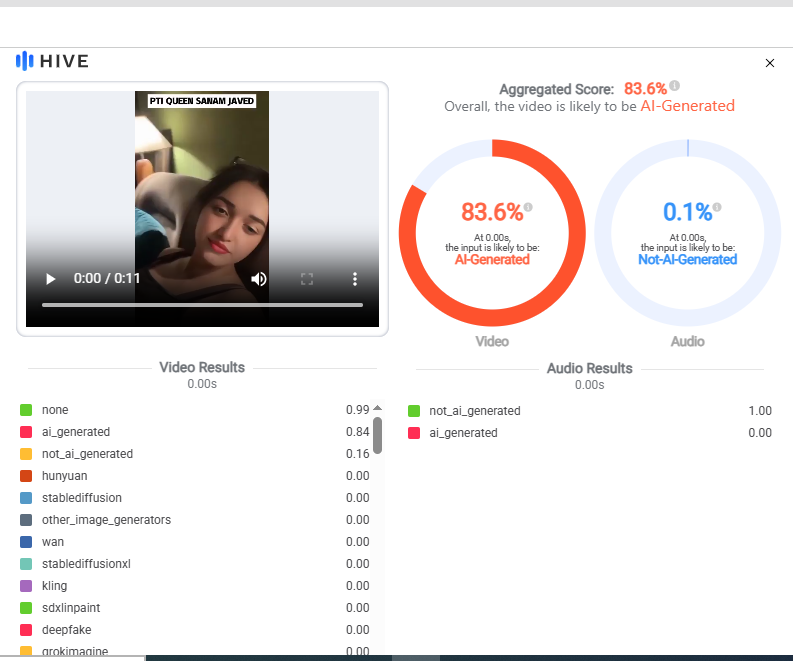This screenshot has width=793, height=661.
Task: Click the video AI-Generated donut chart
Action: point(492,233)
